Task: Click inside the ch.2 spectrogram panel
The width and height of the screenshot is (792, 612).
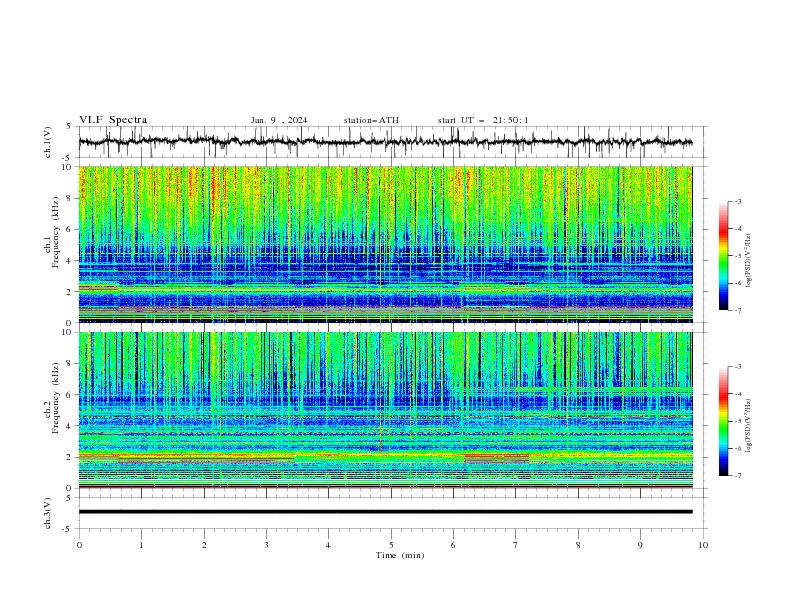Action: 386,410
